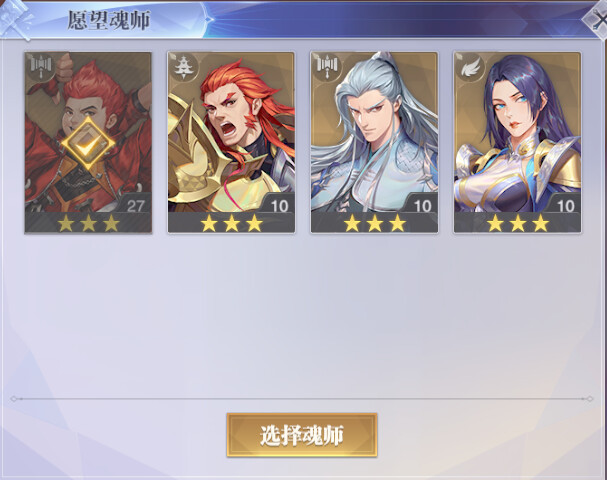Click level 10 badge on woman's card

pyautogui.click(x=564, y=206)
